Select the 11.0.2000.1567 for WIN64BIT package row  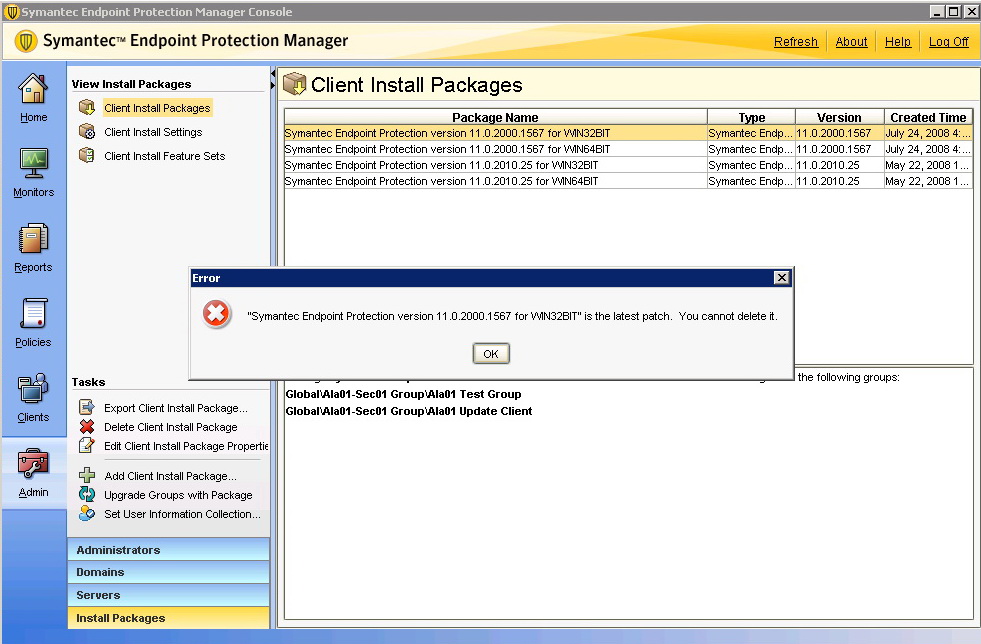pos(628,149)
